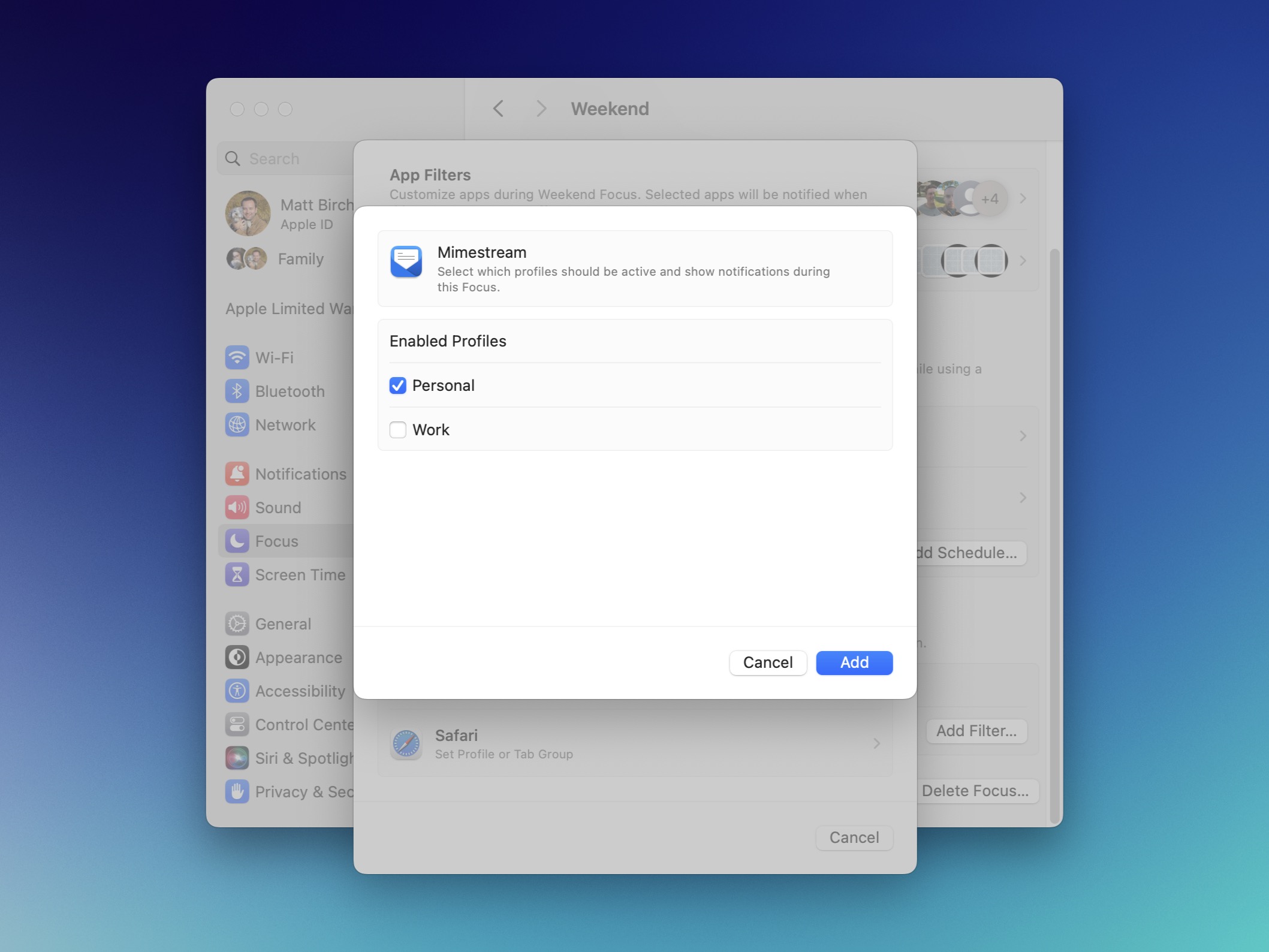
Task: Open the General gear icon
Action: (237, 623)
